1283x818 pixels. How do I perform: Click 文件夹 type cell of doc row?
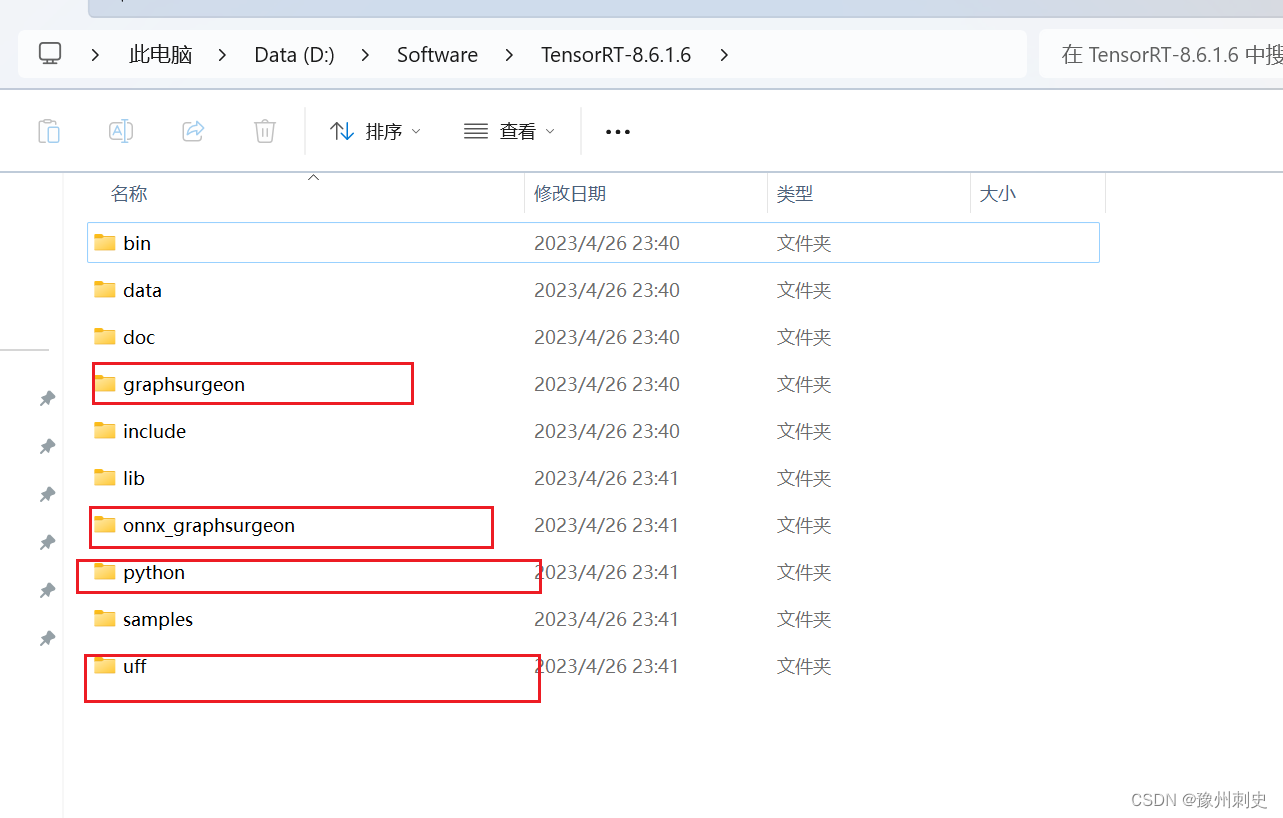tap(804, 337)
